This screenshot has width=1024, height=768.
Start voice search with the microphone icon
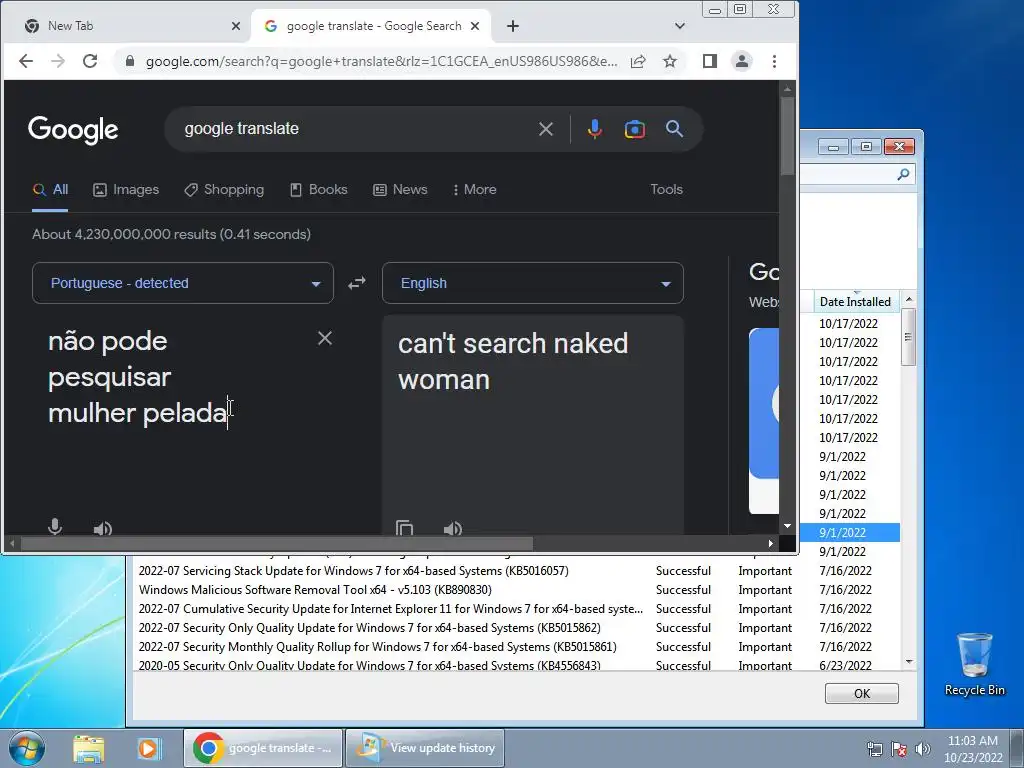(x=594, y=129)
